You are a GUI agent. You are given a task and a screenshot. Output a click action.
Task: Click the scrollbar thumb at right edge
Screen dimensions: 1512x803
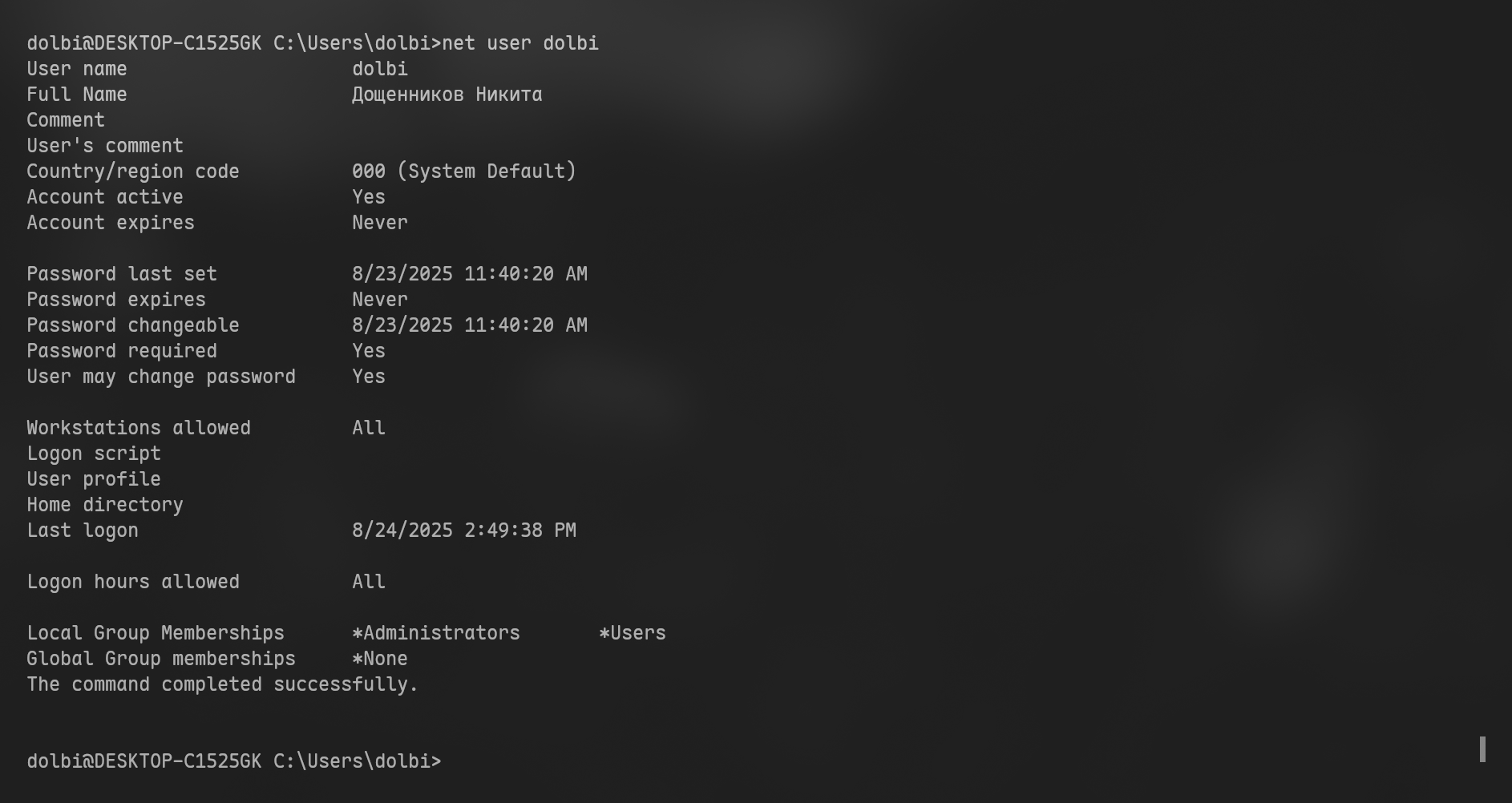pos(1482,749)
